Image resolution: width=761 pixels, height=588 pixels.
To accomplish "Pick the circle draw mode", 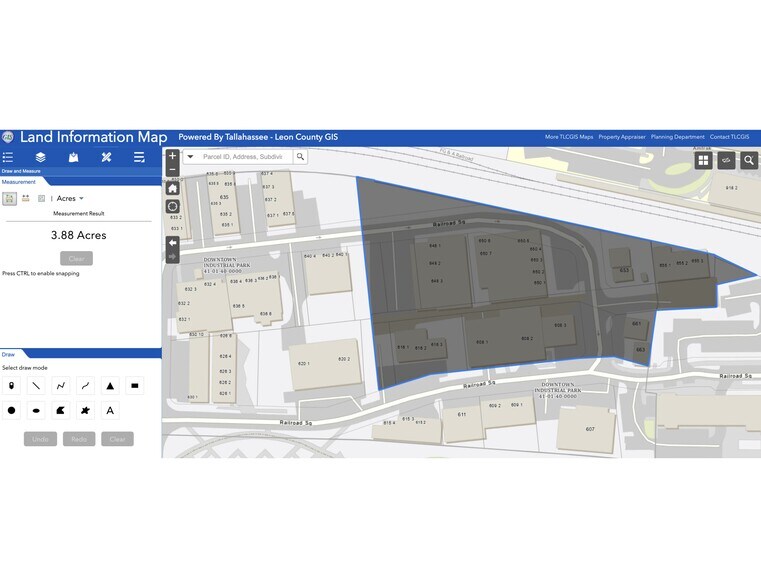I will (x=12, y=410).
